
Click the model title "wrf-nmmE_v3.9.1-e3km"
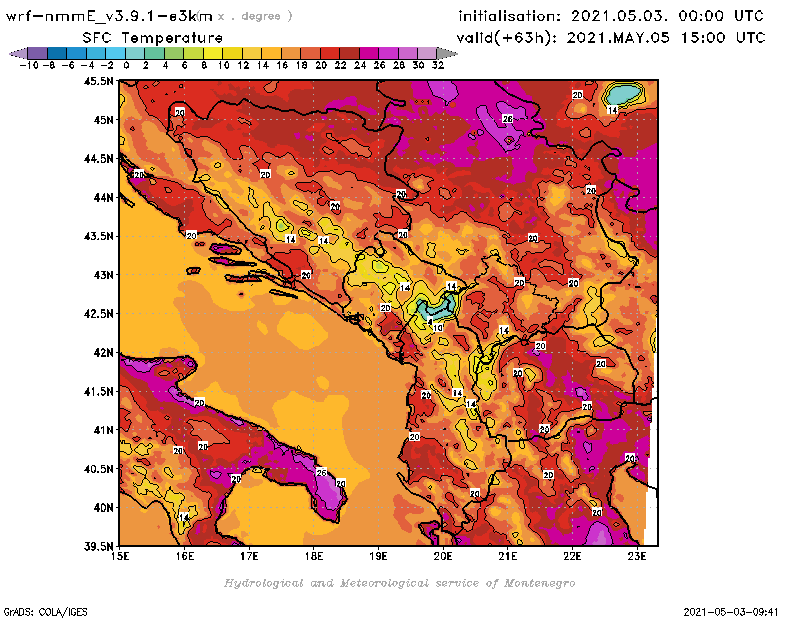[109, 16]
